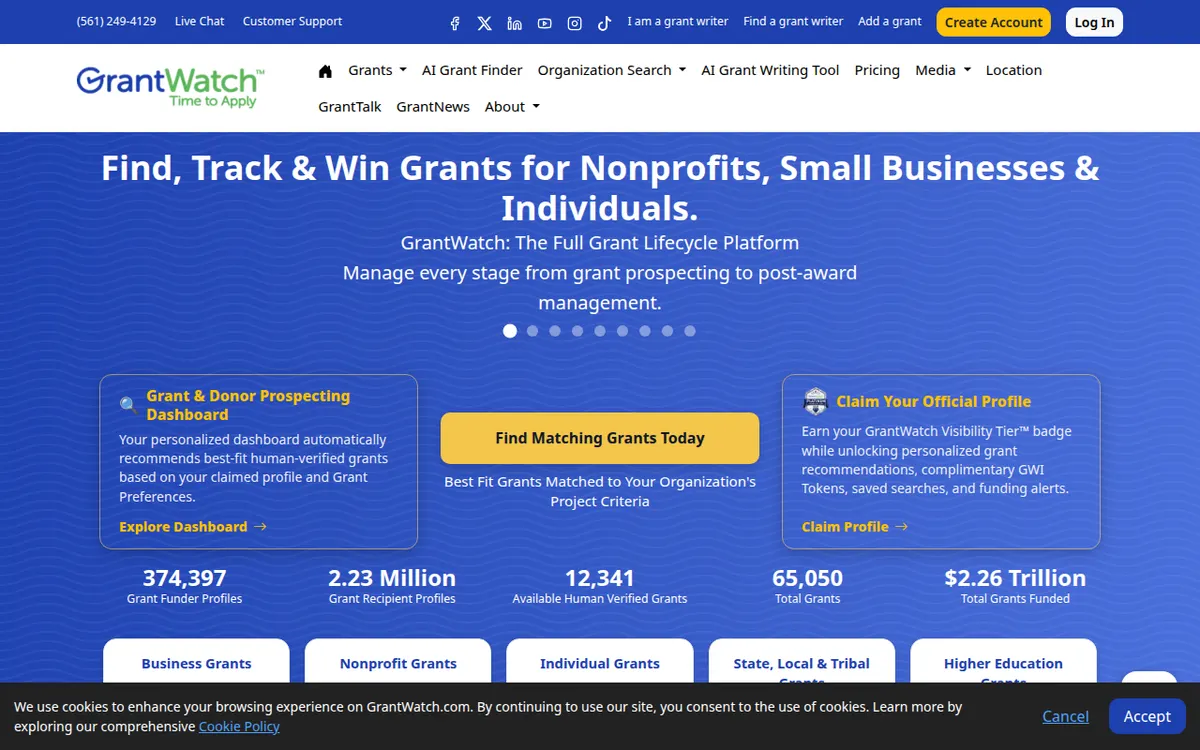1200x750 pixels.
Task: Open the TikTok social icon
Action: tap(604, 23)
